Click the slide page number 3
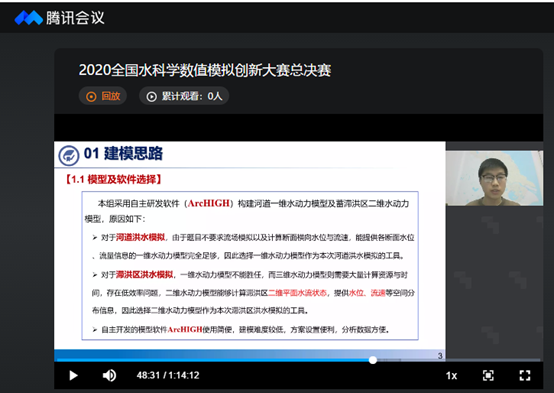This screenshot has width=554, height=393. (440, 356)
